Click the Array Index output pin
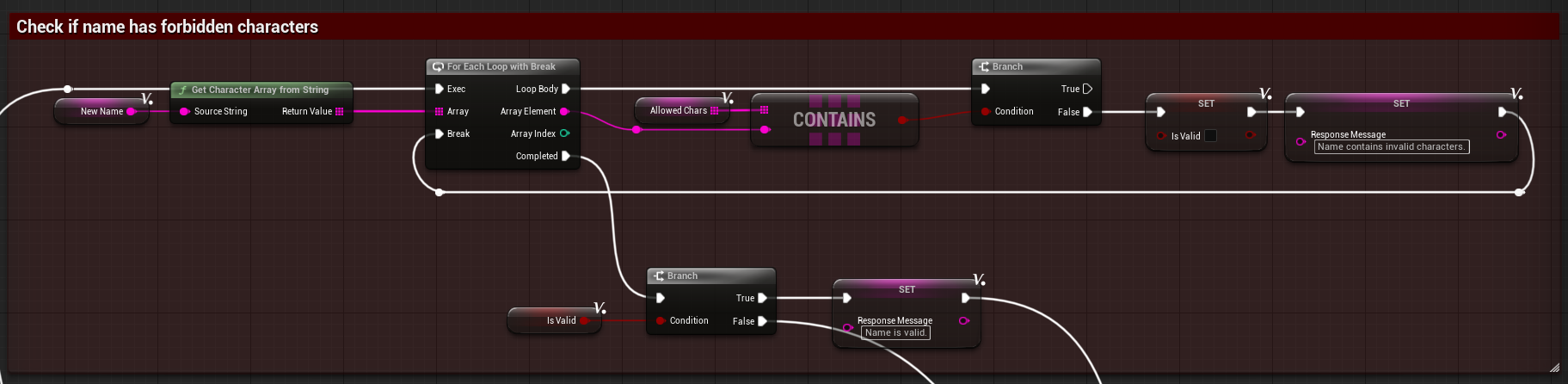Image resolution: width=1568 pixels, height=384 pixels. click(565, 133)
